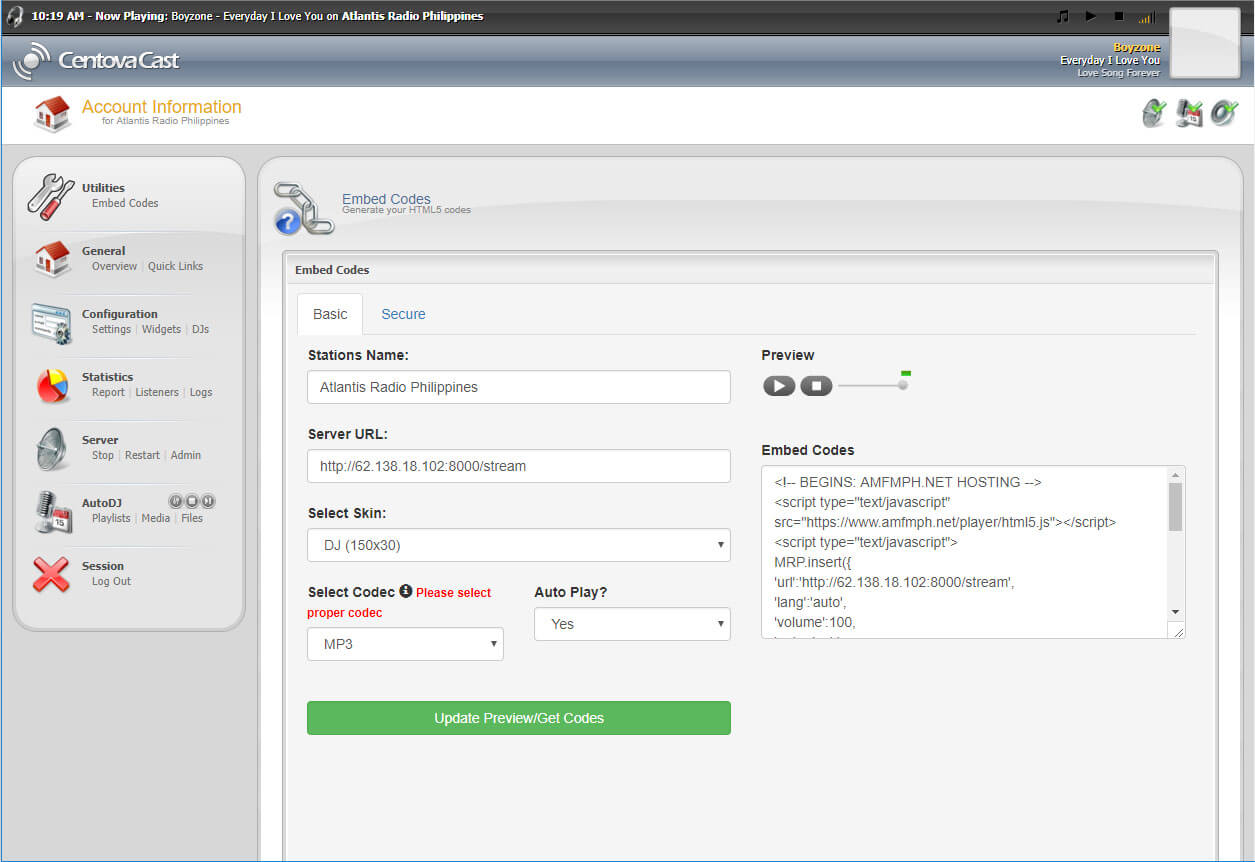
Task: Click the AutoDJ round skip track button
Action: [x=208, y=501]
